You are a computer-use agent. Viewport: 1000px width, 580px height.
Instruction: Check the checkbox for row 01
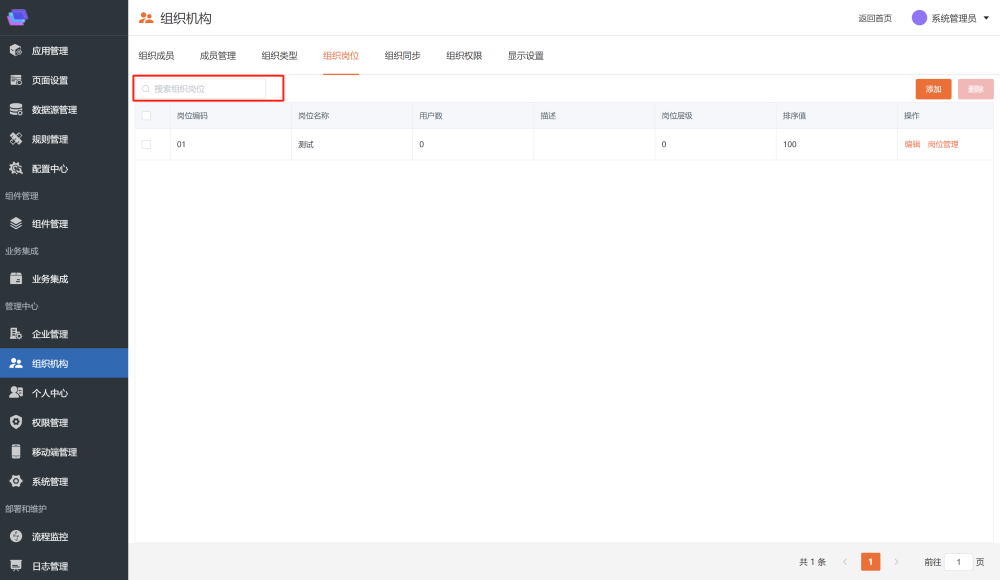point(146,144)
